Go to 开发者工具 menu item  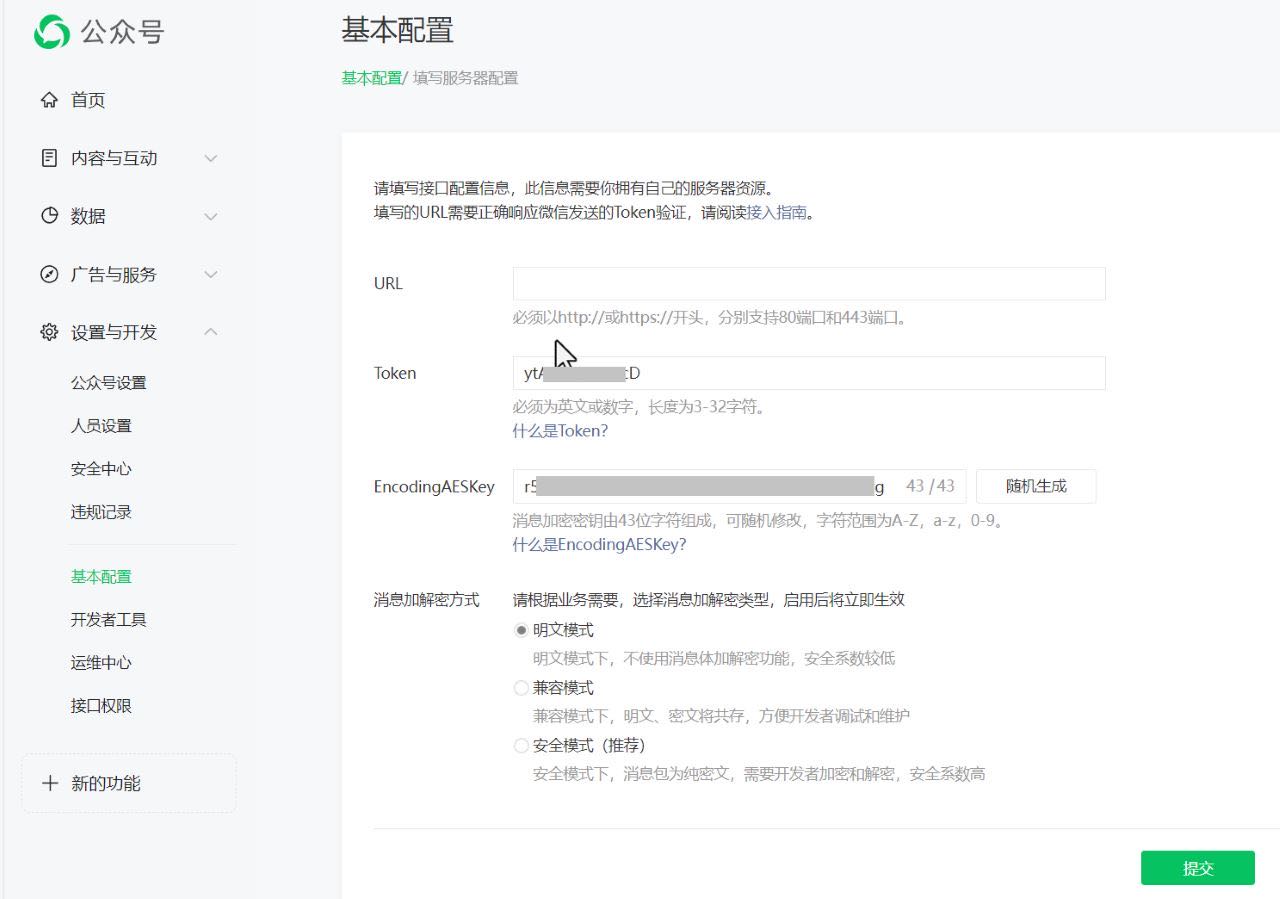click(109, 620)
